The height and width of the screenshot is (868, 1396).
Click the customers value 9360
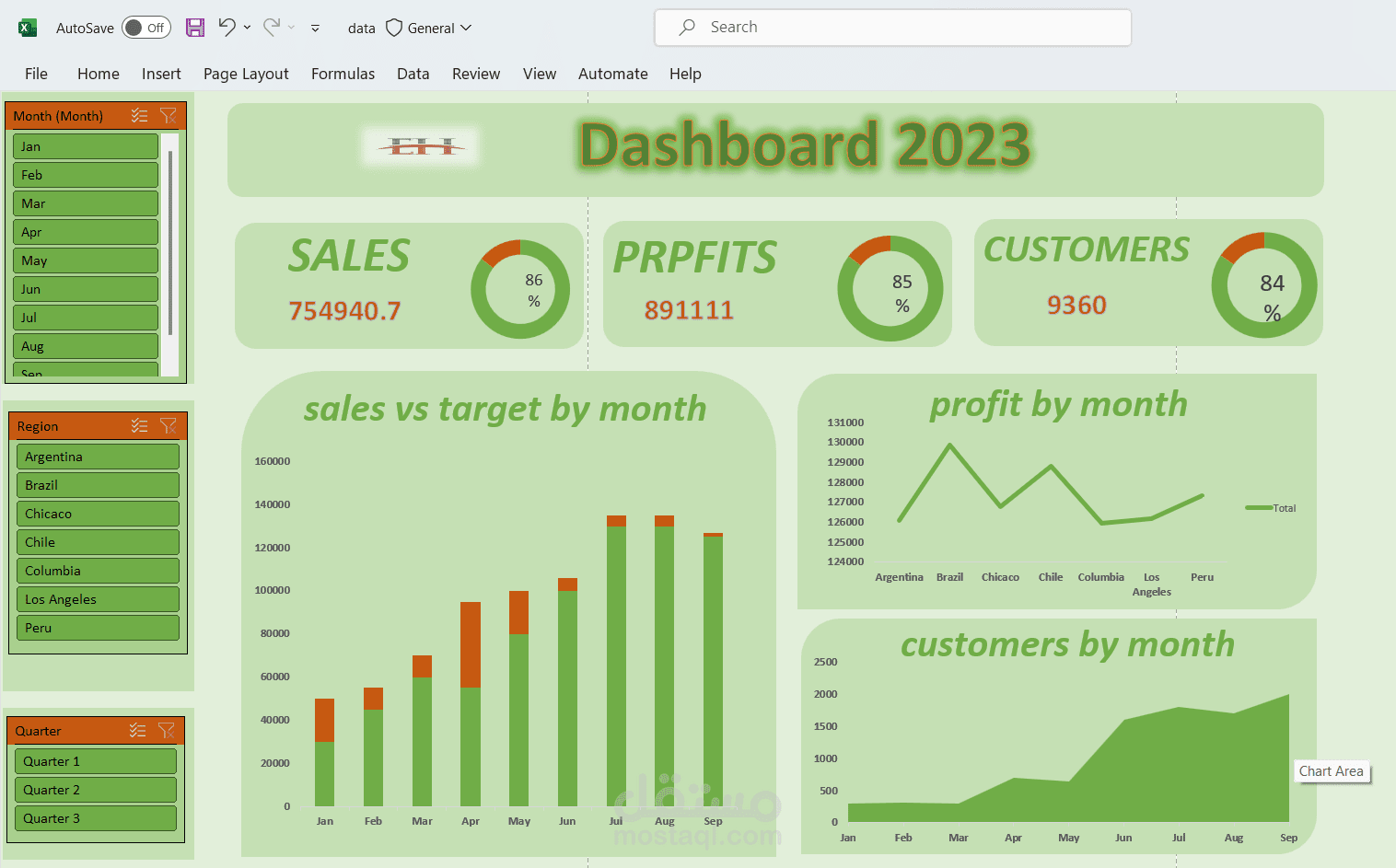click(1076, 305)
